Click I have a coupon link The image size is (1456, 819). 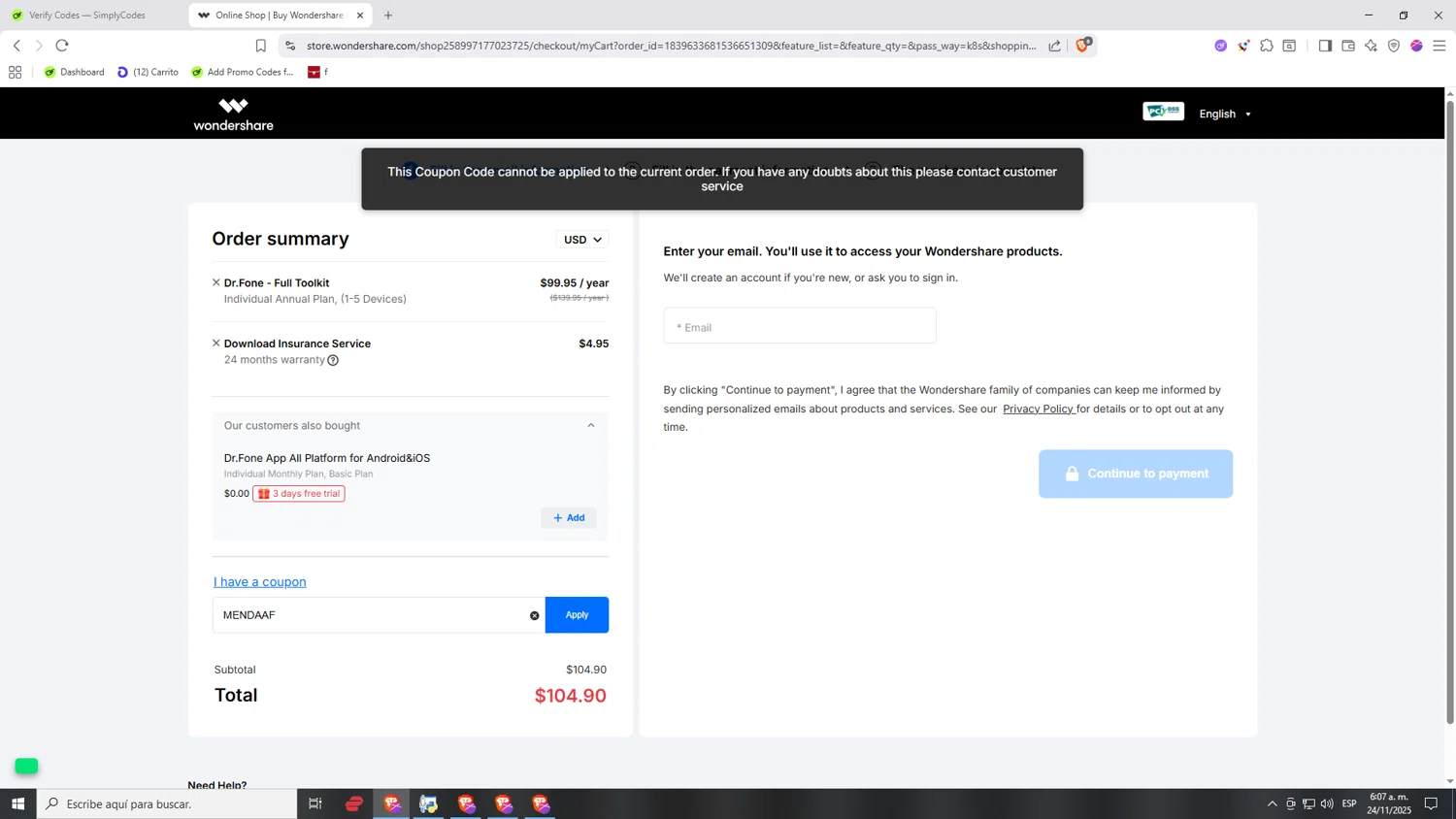260,582
